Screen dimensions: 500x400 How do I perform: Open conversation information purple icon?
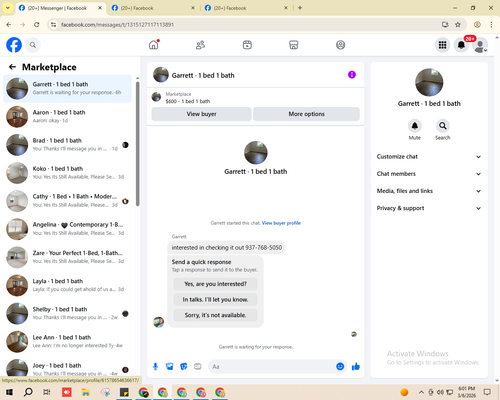tap(352, 75)
